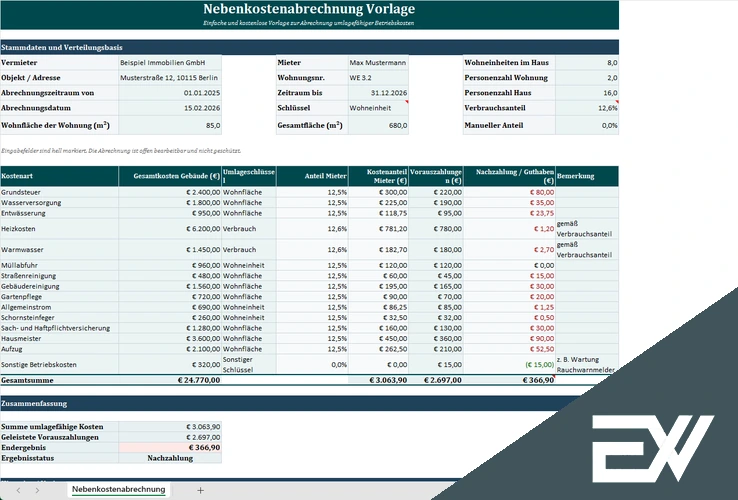This screenshot has width=738, height=500.
Task: Select the pink Endergebnis cell € 366,90
Action: pyautogui.click(x=170, y=448)
